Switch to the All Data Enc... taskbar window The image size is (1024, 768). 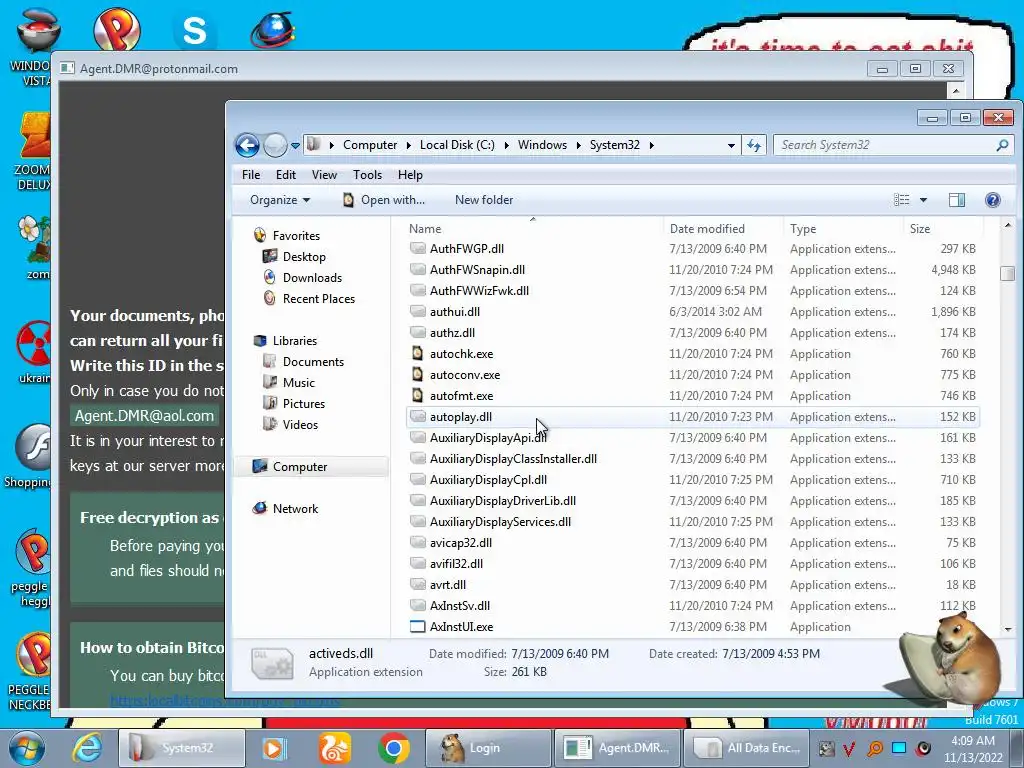point(746,748)
